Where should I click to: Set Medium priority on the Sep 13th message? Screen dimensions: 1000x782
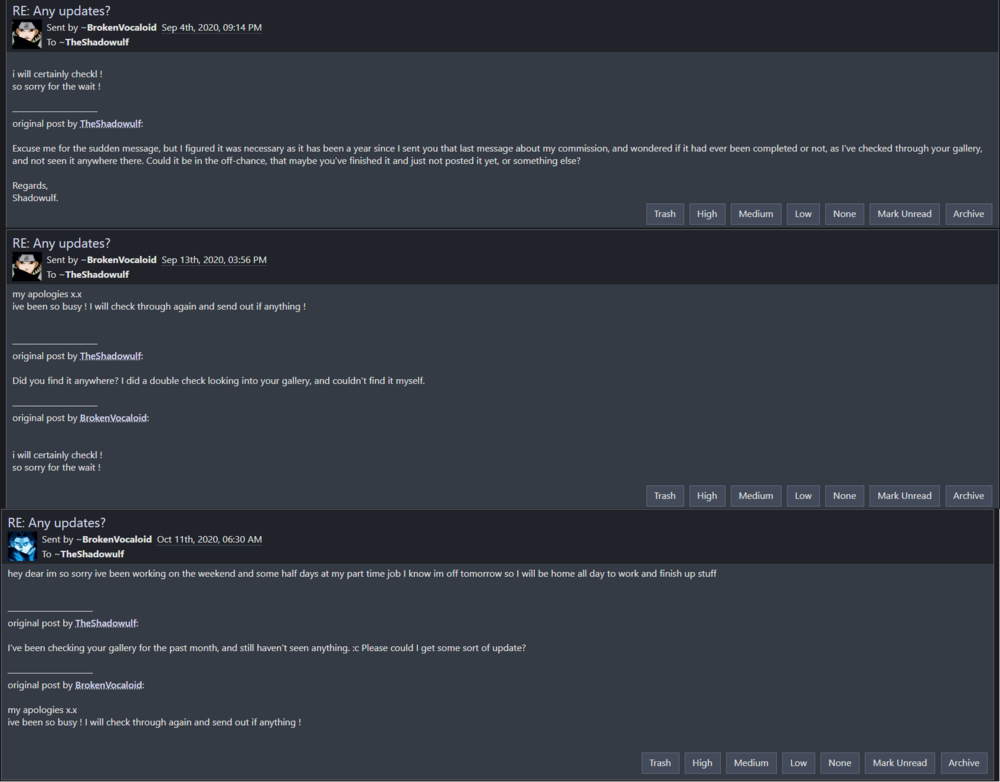[756, 496]
